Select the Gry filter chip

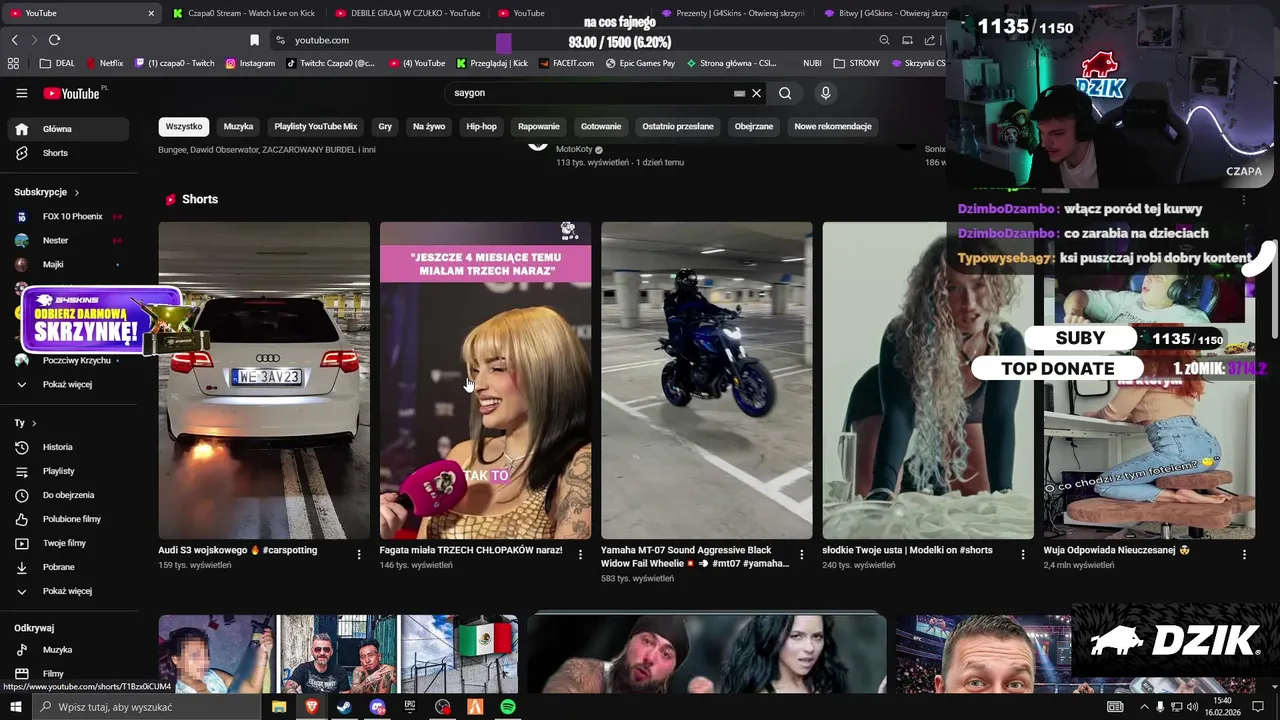pyautogui.click(x=385, y=127)
